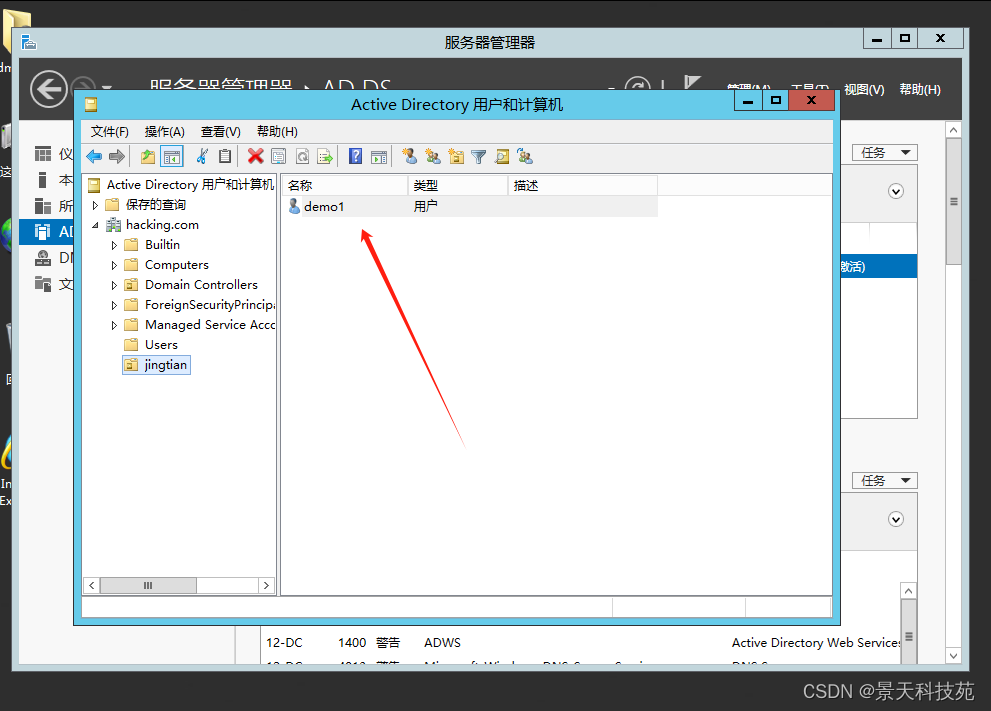Image resolution: width=991 pixels, height=711 pixels.
Task: Expand the ForeignSecurityPrincipals node
Action: click(114, 305)
